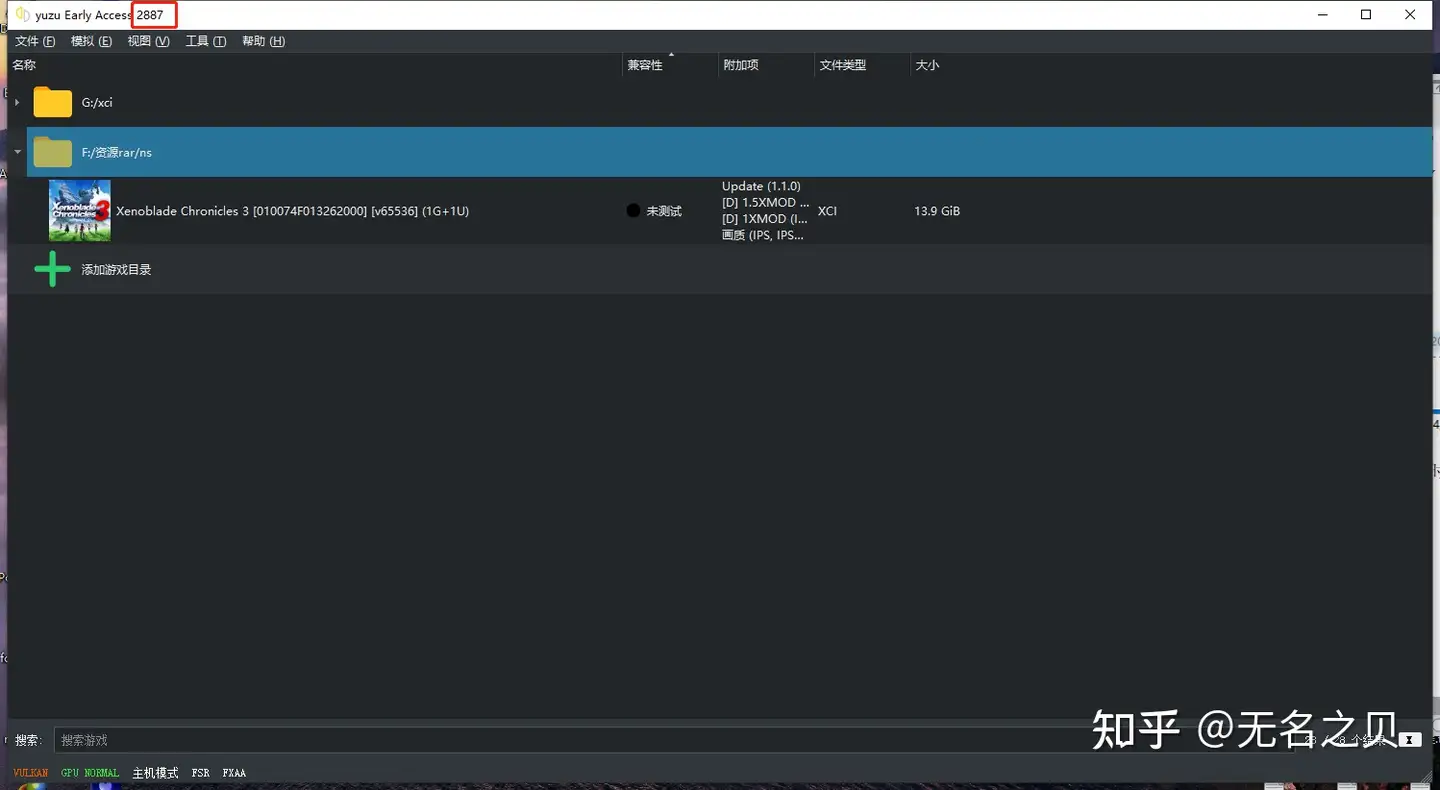The width and height of the screenshot is (1440, 790).
Task: Select the F:/资源rar/ns directory row
Action: click(729, 152)
